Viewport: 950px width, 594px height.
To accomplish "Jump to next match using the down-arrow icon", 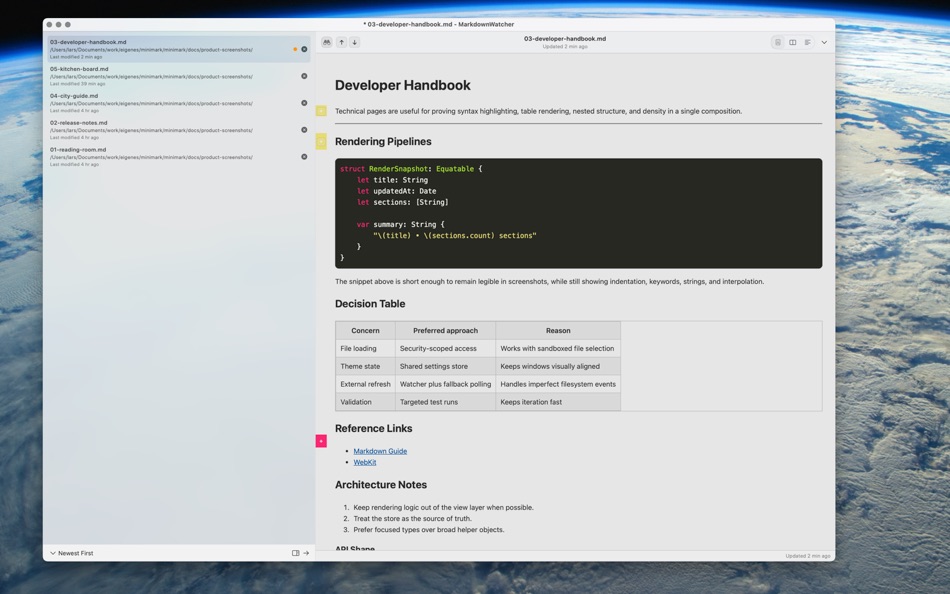I will pos(355,42).
